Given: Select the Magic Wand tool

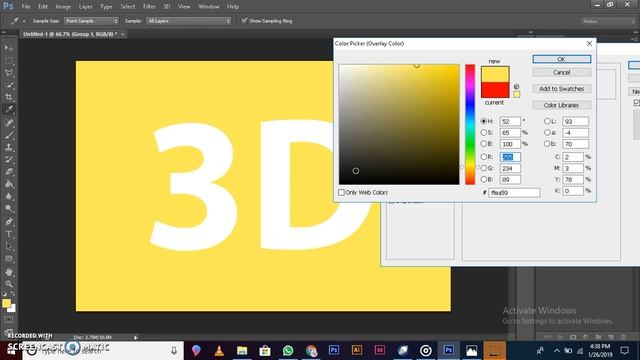Looking at the screenshot, I should coord(9,85).
